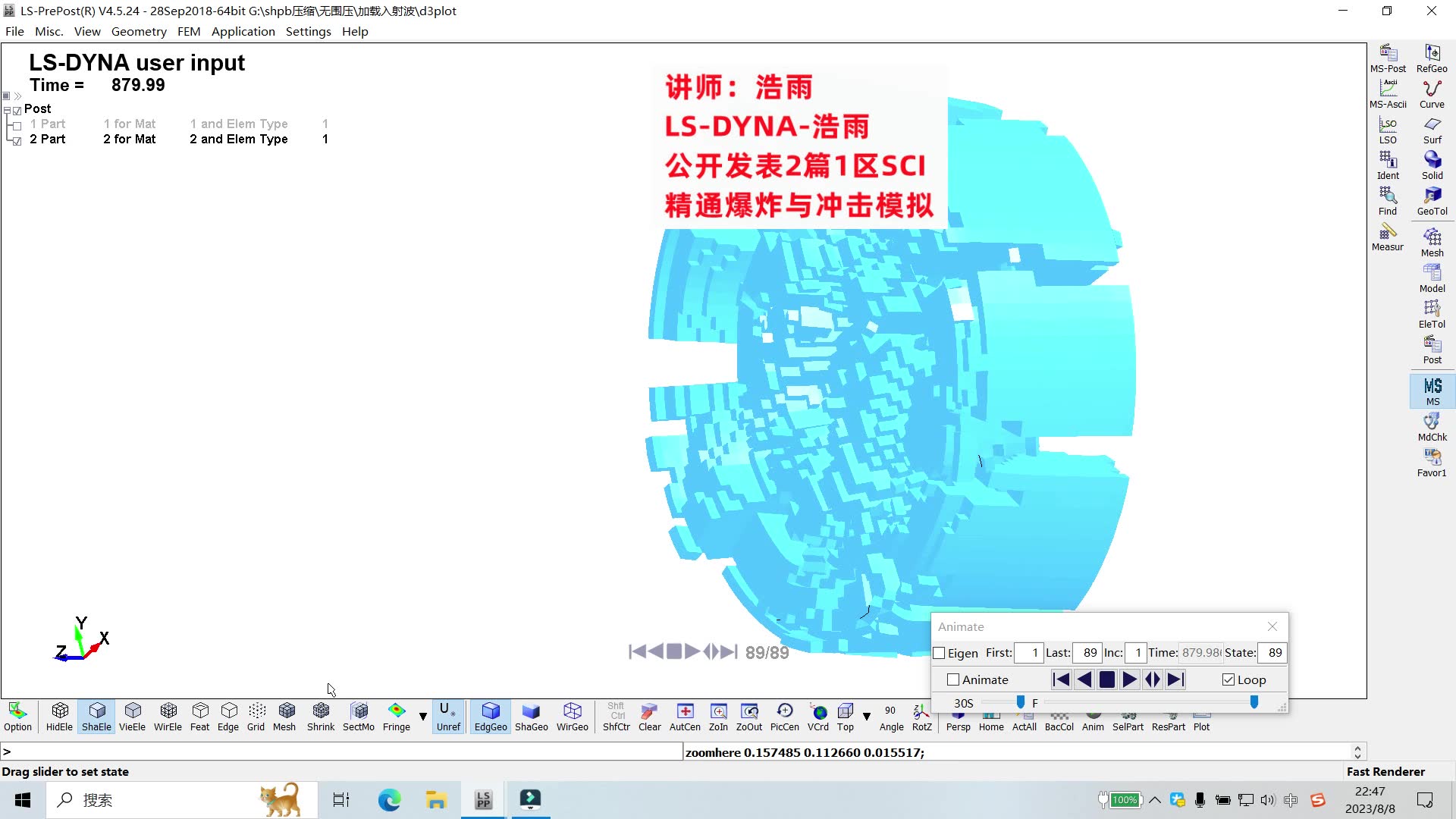Click the AutCen auto center icon
Image resolution: width=1456 pixels, height=819 pixels.
pos(684,715)
